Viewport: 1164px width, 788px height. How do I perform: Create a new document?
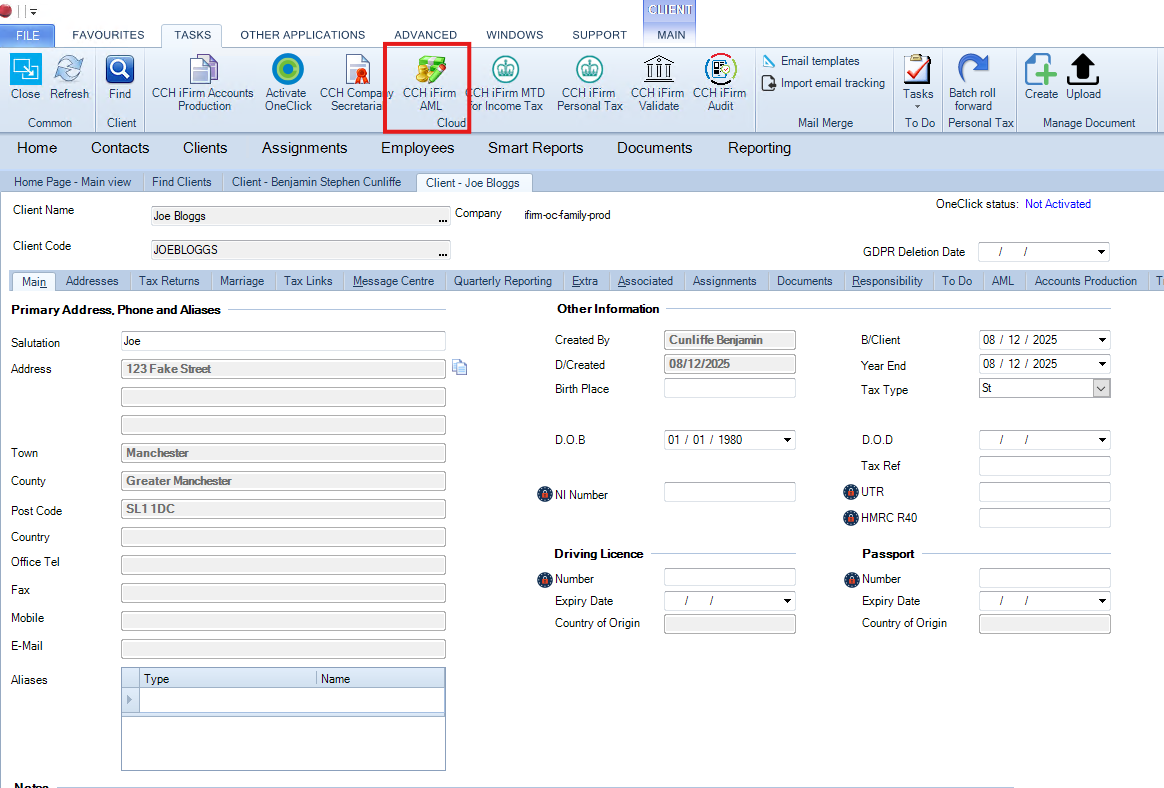1041,77
